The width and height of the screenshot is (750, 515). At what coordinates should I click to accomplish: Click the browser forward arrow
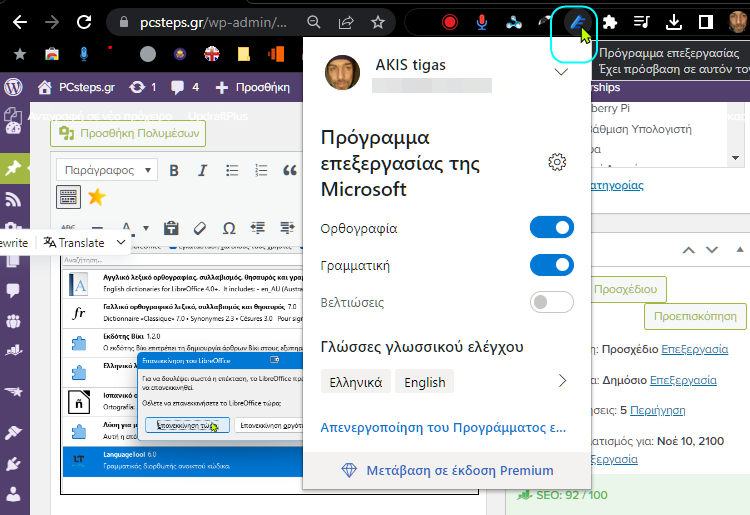point(51,22)
